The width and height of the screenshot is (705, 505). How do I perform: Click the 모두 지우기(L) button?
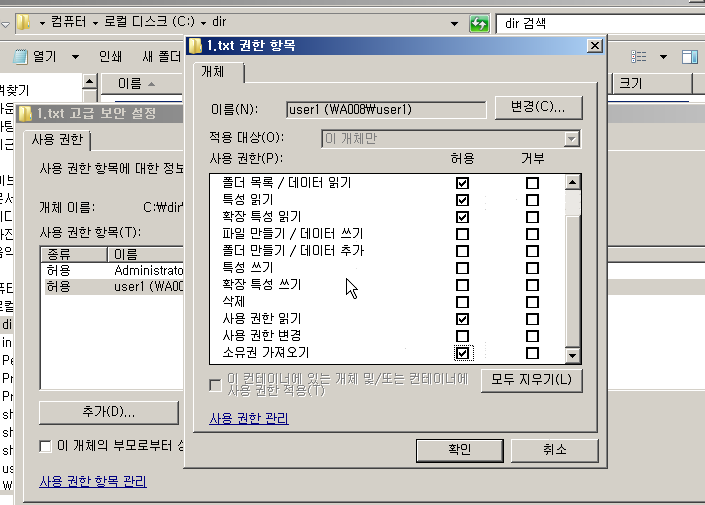[531, 380]
